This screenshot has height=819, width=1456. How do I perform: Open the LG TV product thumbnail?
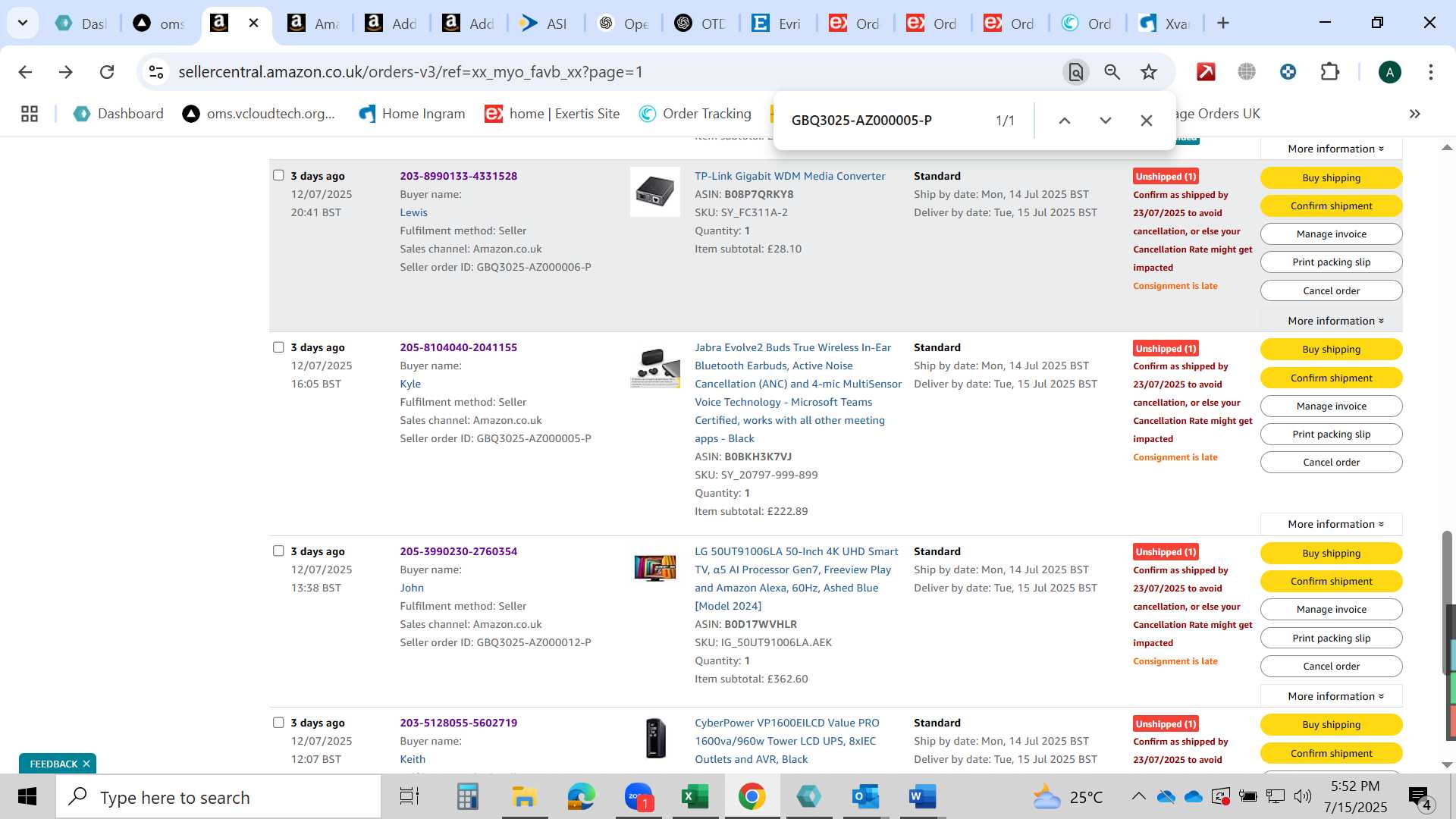[x=655, y=567]
